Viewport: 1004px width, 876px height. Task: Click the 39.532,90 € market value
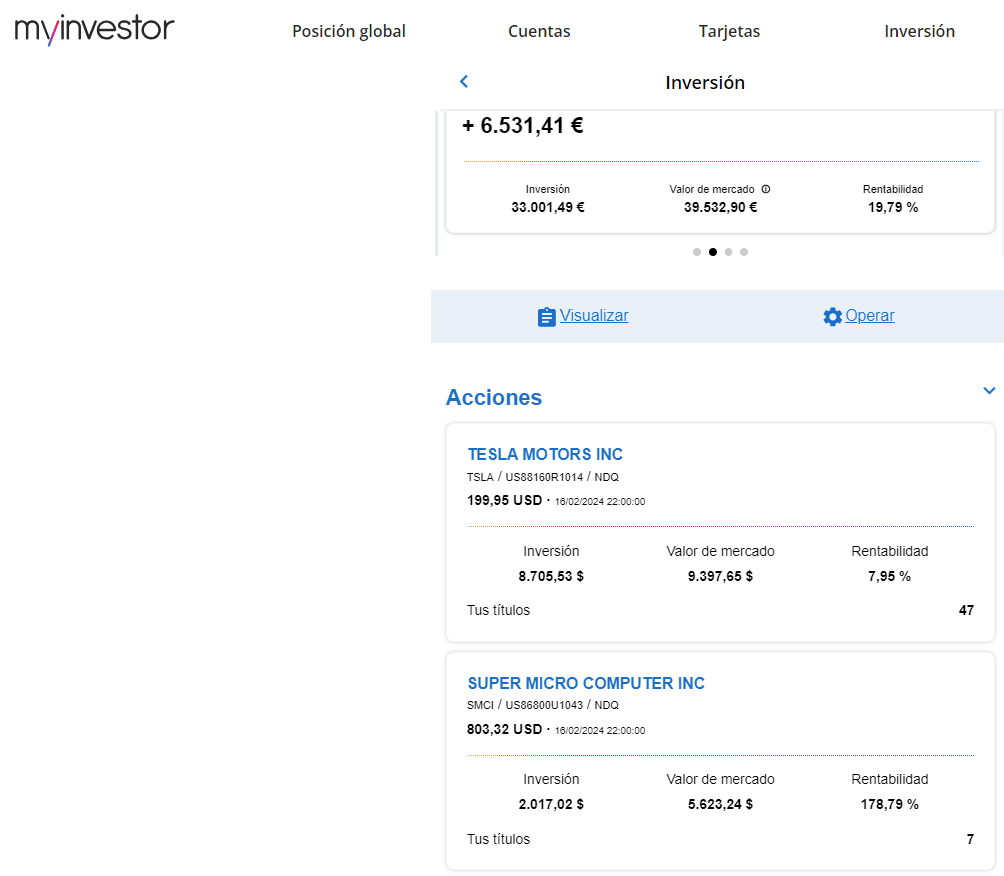coord(720,207)
